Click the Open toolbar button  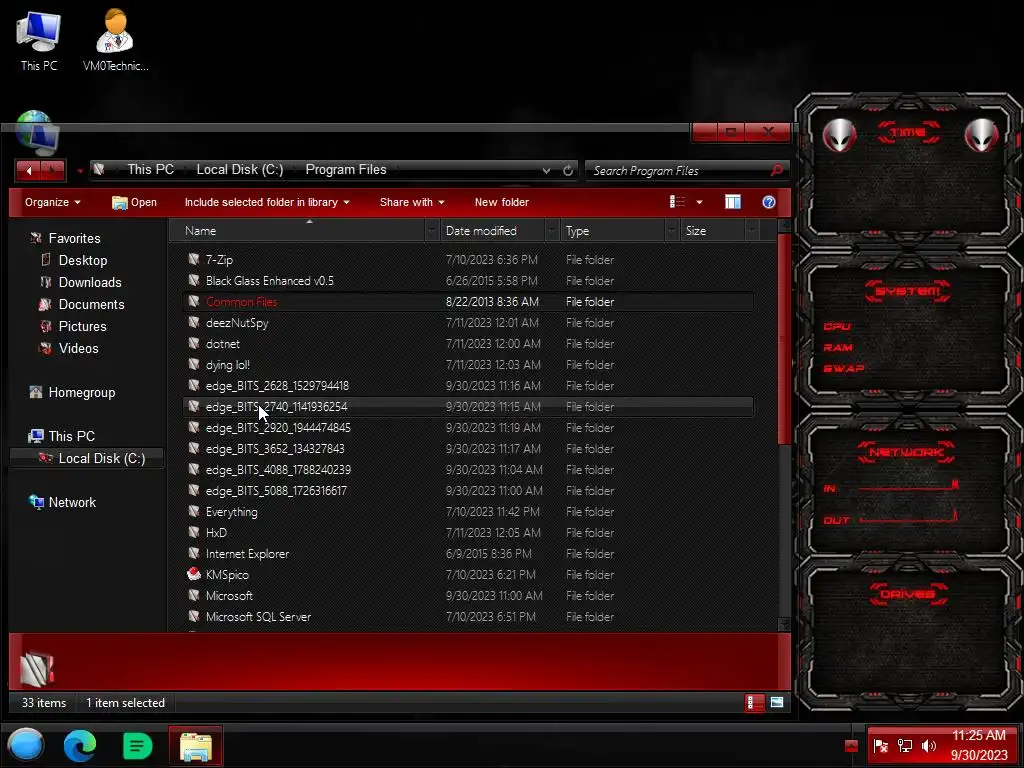pos(135,202)
